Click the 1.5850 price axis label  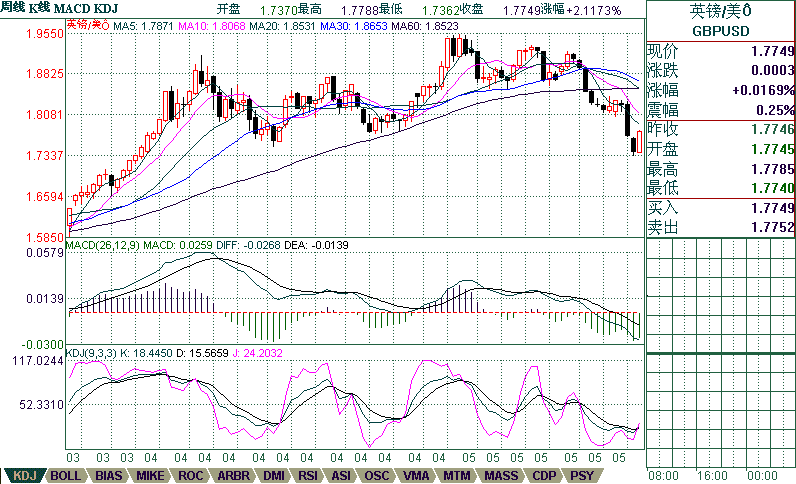(x=45, y=237)
